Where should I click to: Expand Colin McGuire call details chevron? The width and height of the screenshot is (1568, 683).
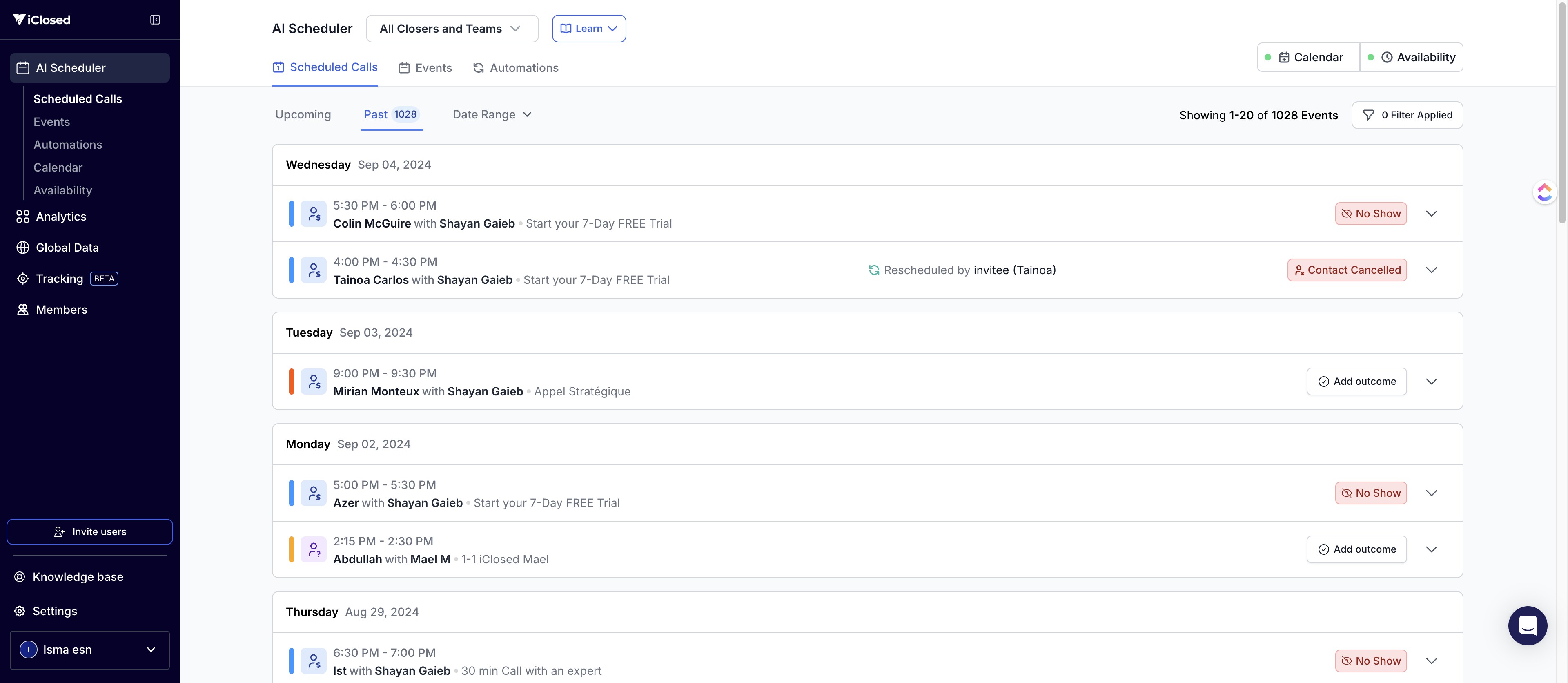coord(1431,214)
